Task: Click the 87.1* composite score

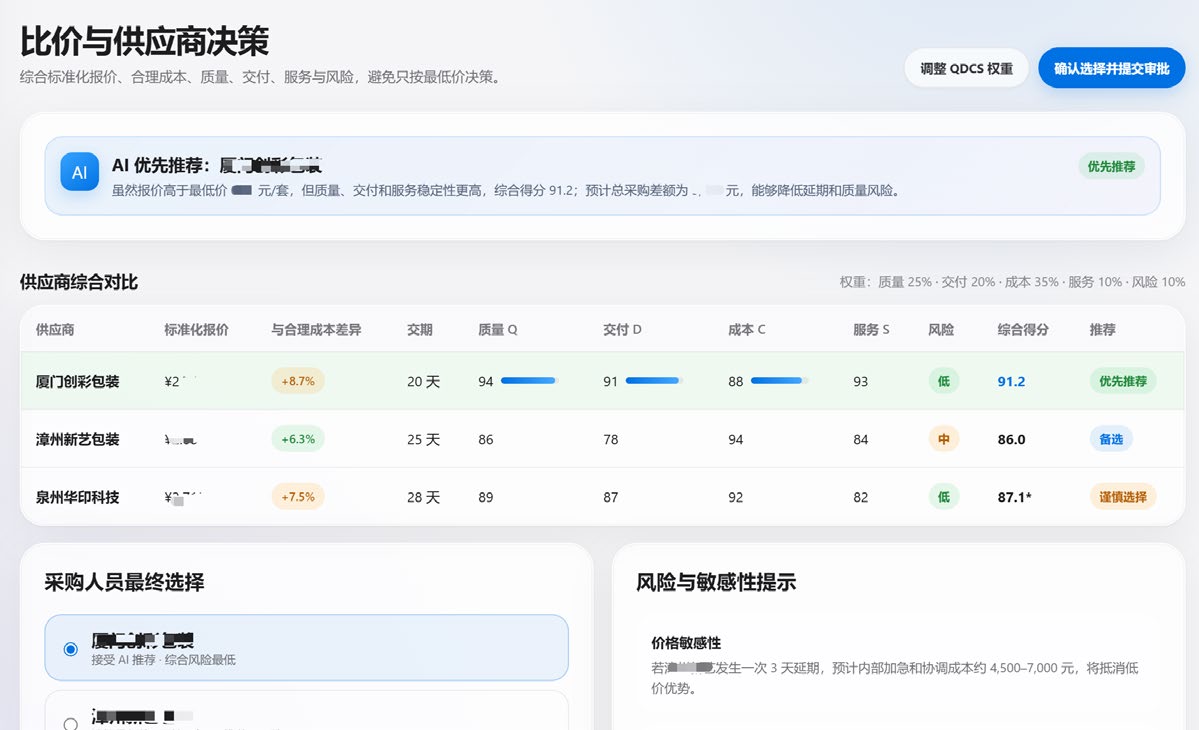Action: click(x=1015, y=497)
